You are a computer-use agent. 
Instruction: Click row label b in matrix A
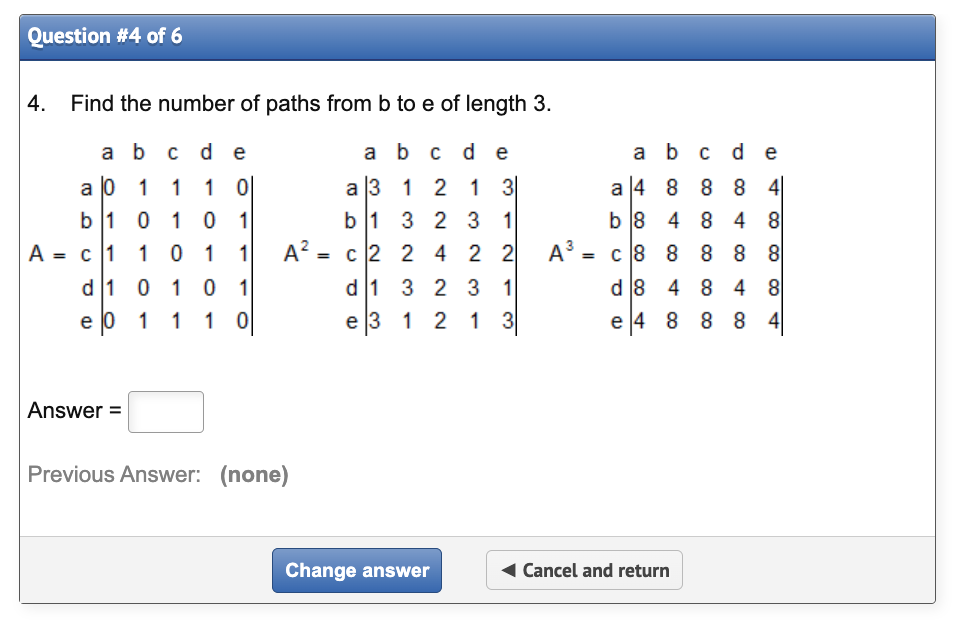(87, 219)
